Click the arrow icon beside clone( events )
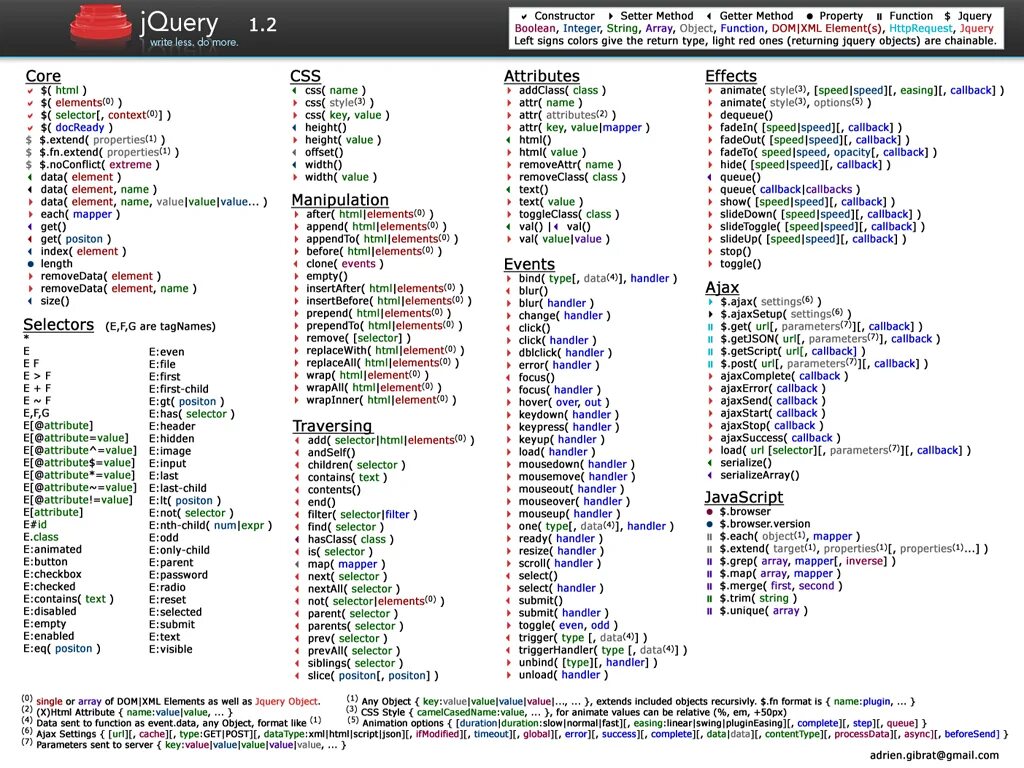This screenshot has width=1024, height=768. [296, 264]
